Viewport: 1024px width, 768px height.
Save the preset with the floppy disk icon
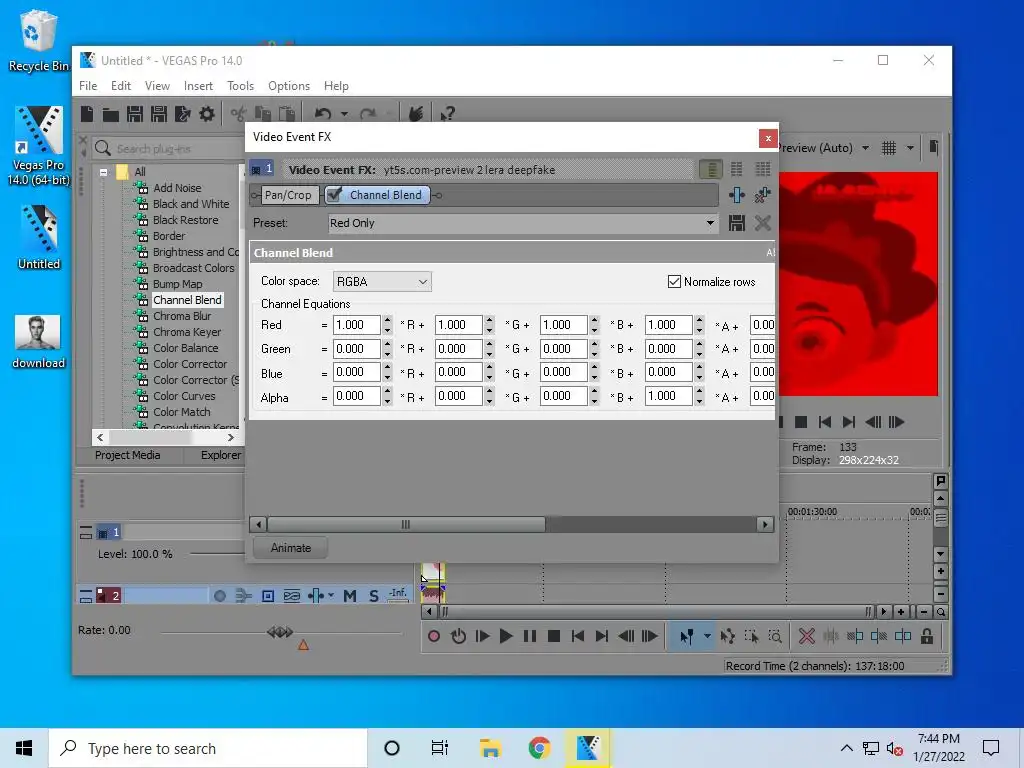click(x=737, y=223)
